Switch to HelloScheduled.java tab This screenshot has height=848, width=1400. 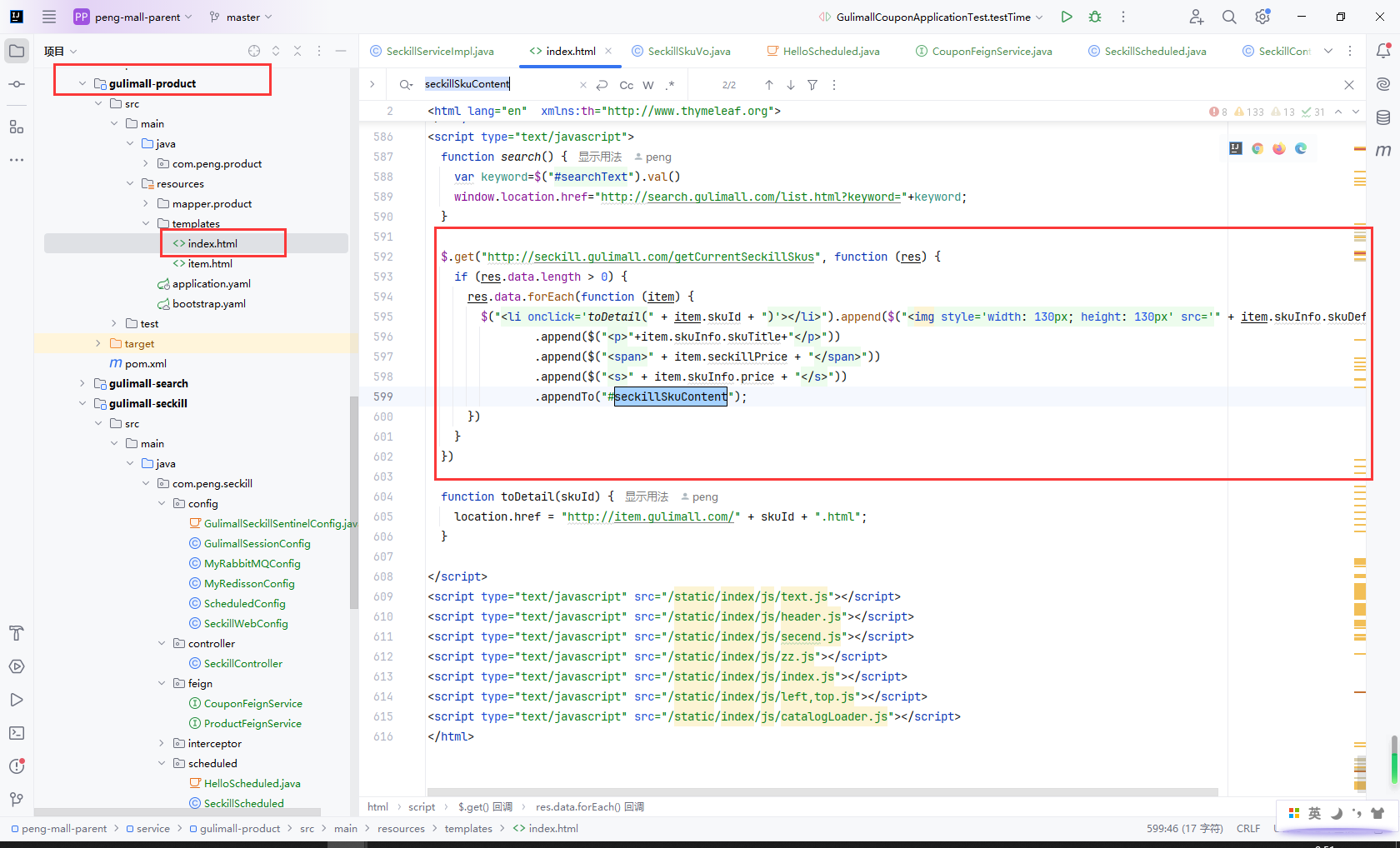tap(823, 51)
